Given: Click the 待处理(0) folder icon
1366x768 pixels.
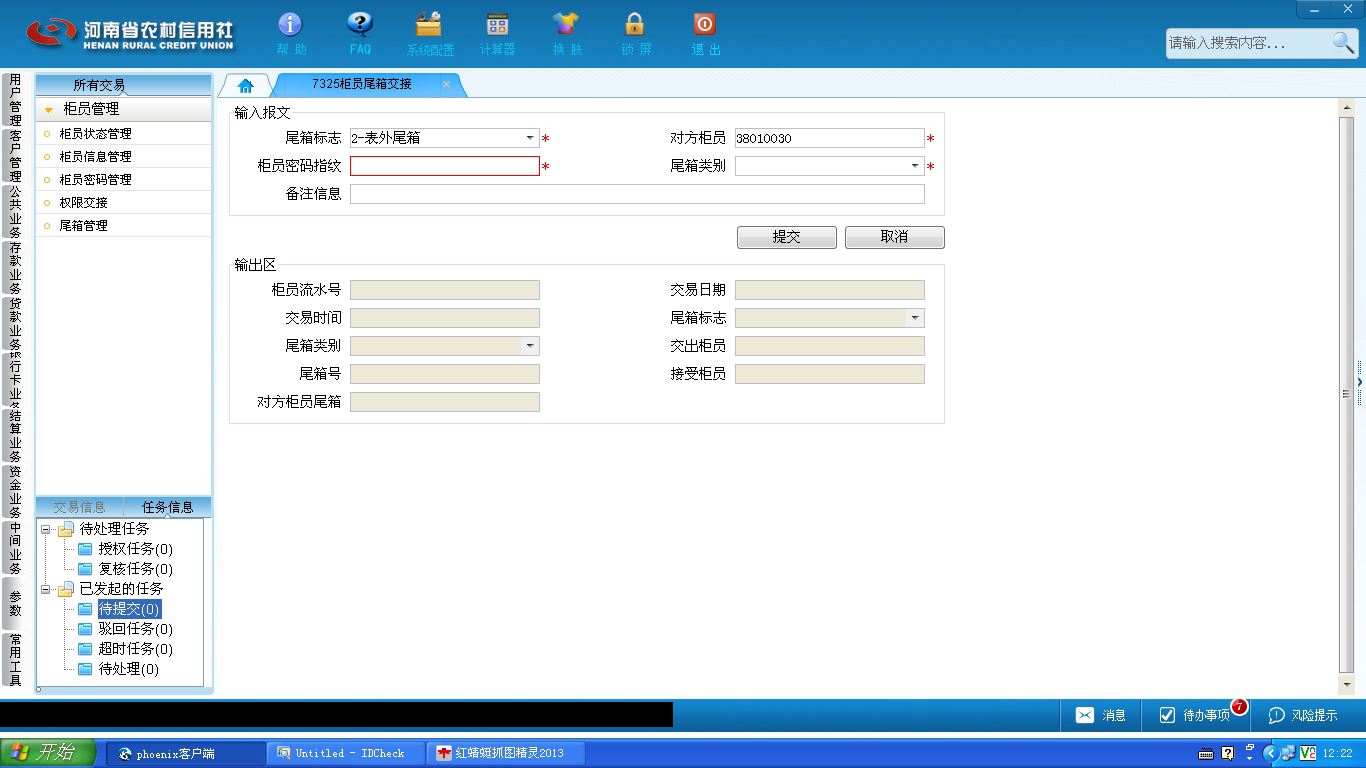Looking at the screenshot, I should [x=85, y=669].
